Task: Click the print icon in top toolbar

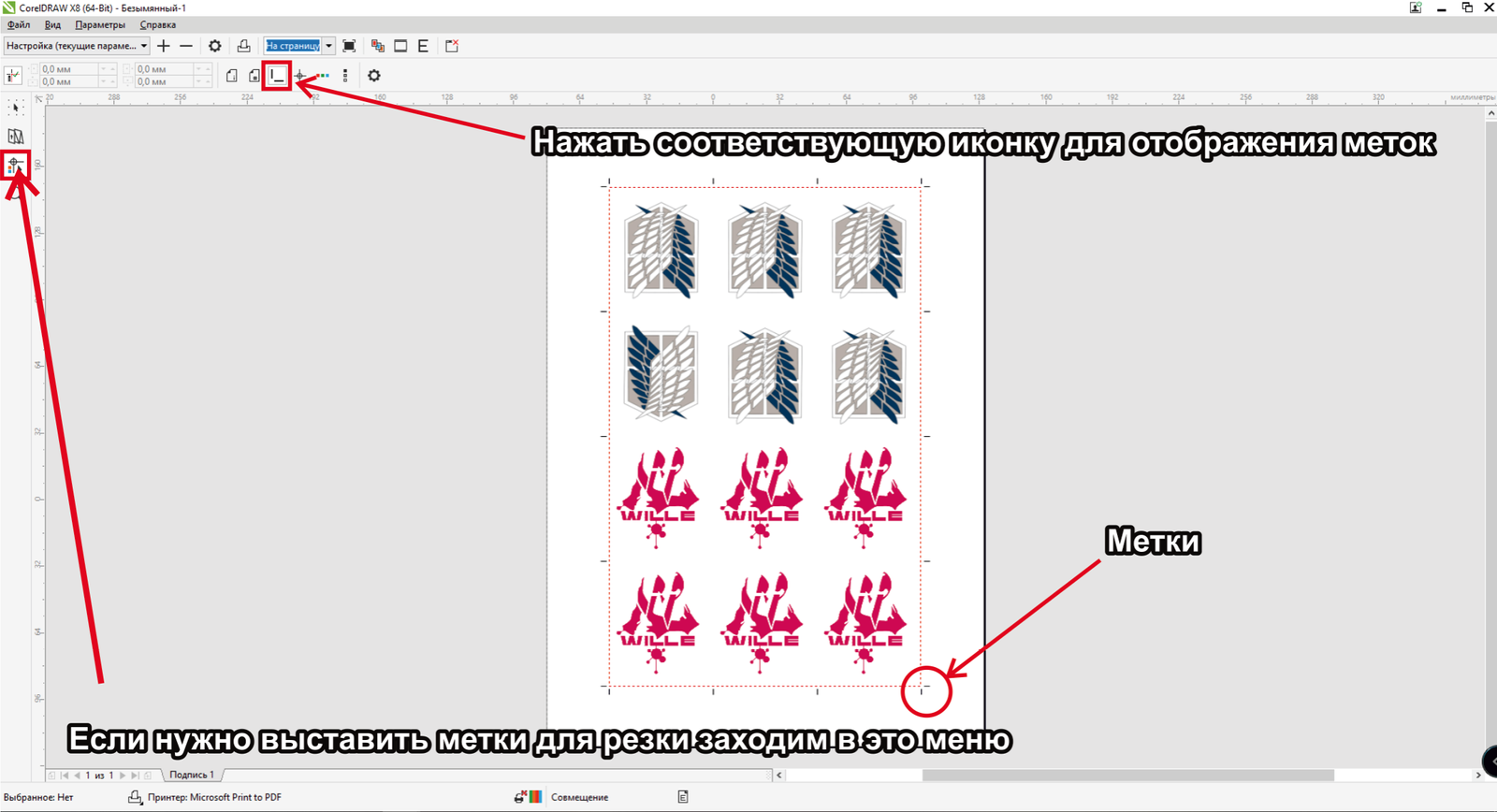Action: [x=243, y=46]
